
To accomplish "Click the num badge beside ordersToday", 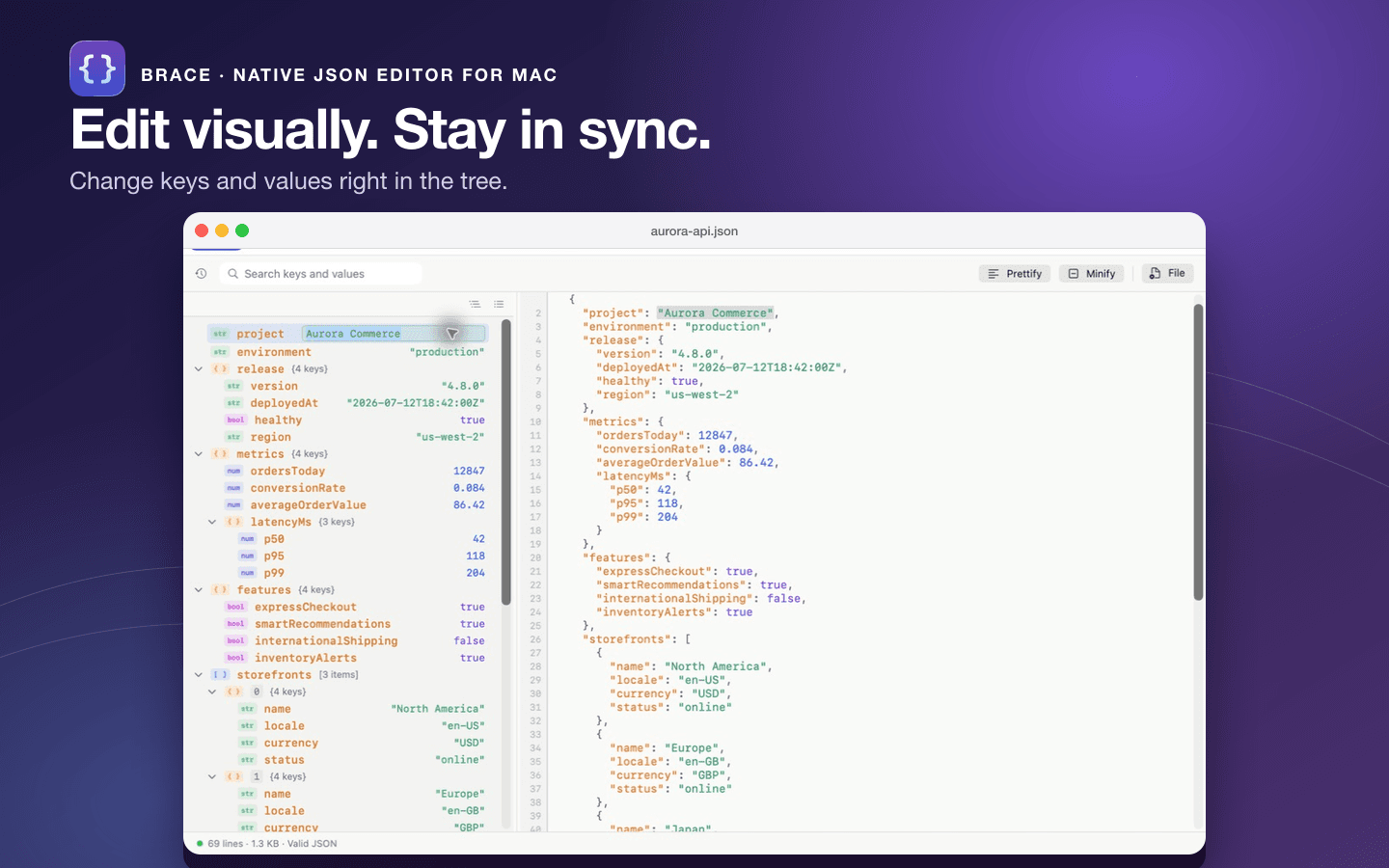I will 233,472.
